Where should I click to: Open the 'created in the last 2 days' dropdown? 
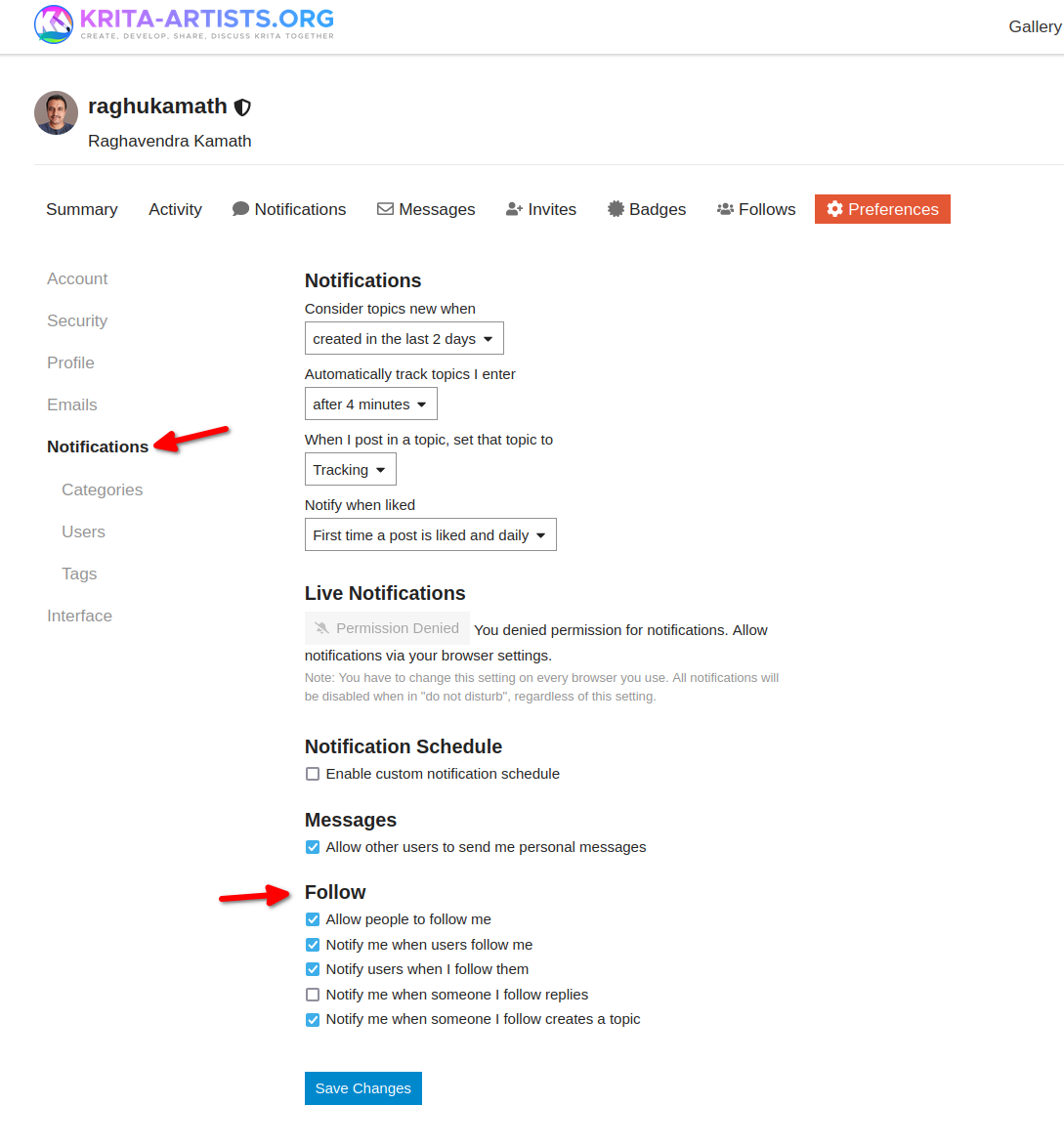point(404,338)
